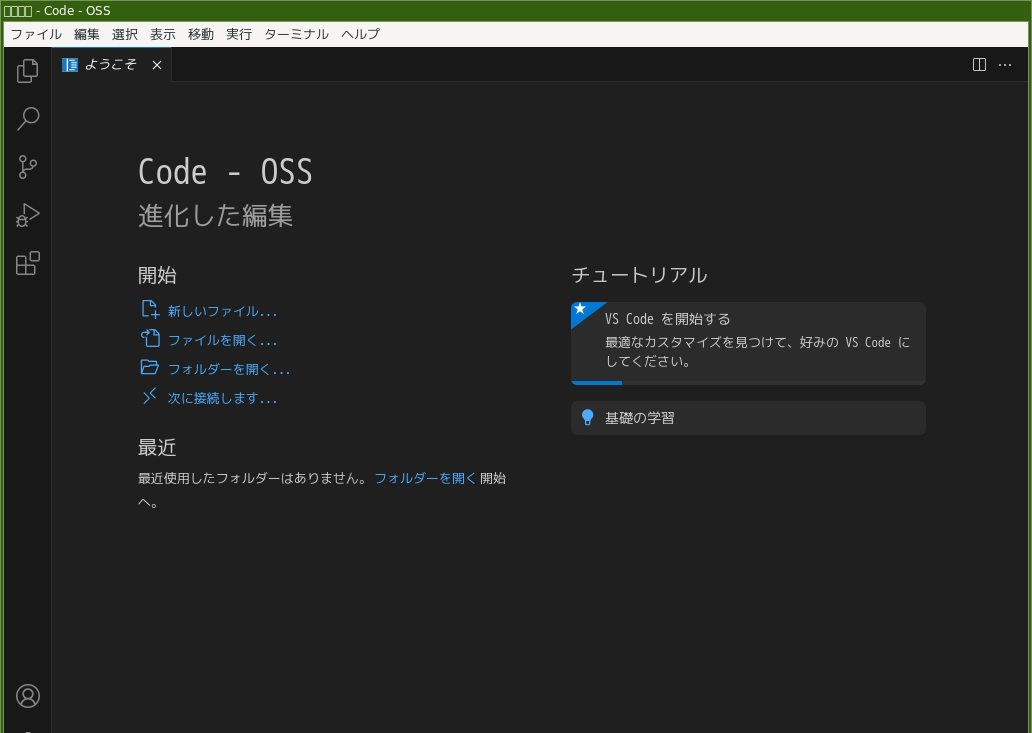Click the ファイルを開く... link
This screenshot has width=1032, height=733.
pyautogui.click(x=222, y=340)
